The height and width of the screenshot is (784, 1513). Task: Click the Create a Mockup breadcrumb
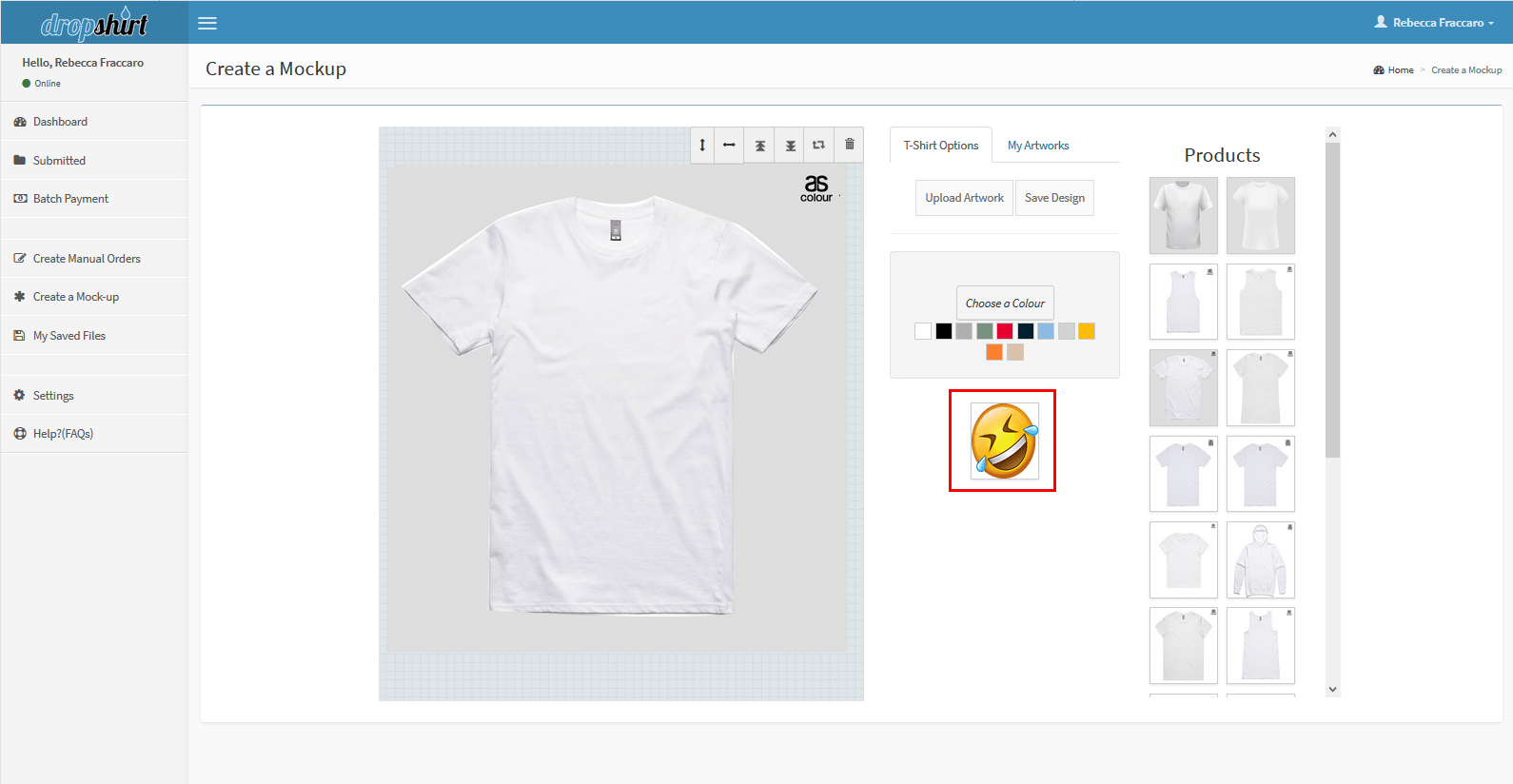(x=1466, y=70)
